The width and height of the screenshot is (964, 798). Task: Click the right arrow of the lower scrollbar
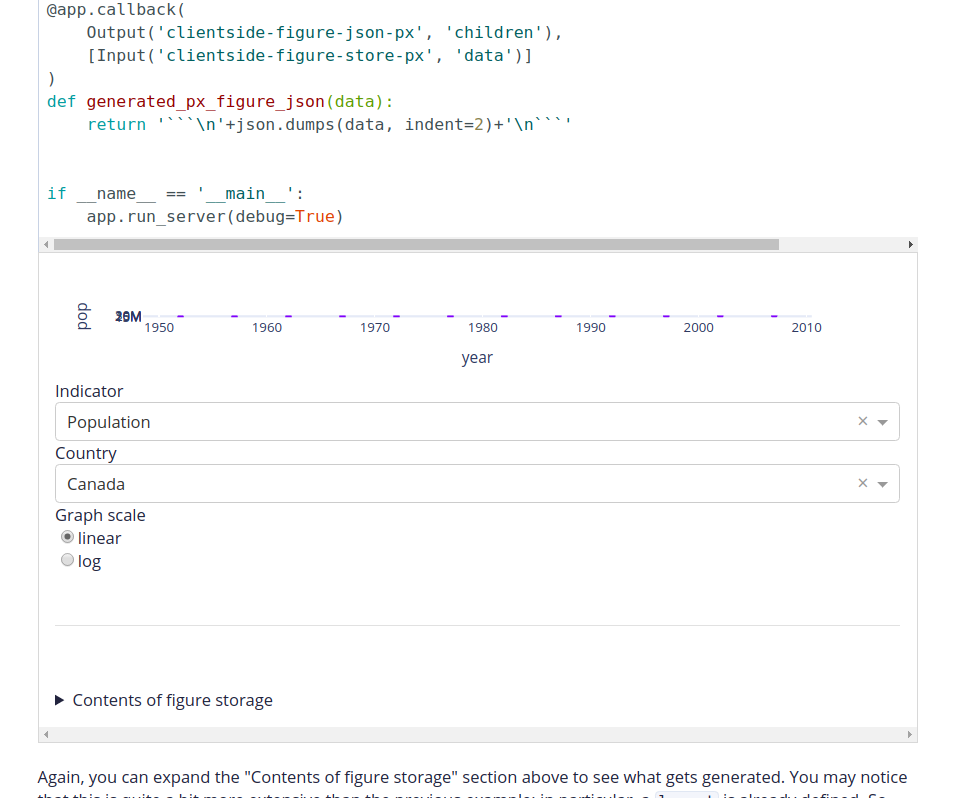click(910, 734)
